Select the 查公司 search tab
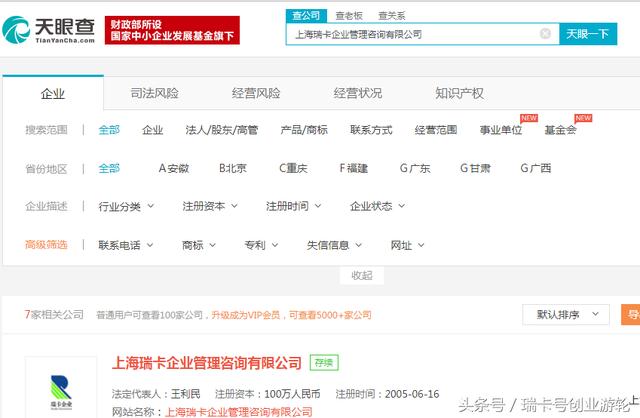 click(306, 16)
